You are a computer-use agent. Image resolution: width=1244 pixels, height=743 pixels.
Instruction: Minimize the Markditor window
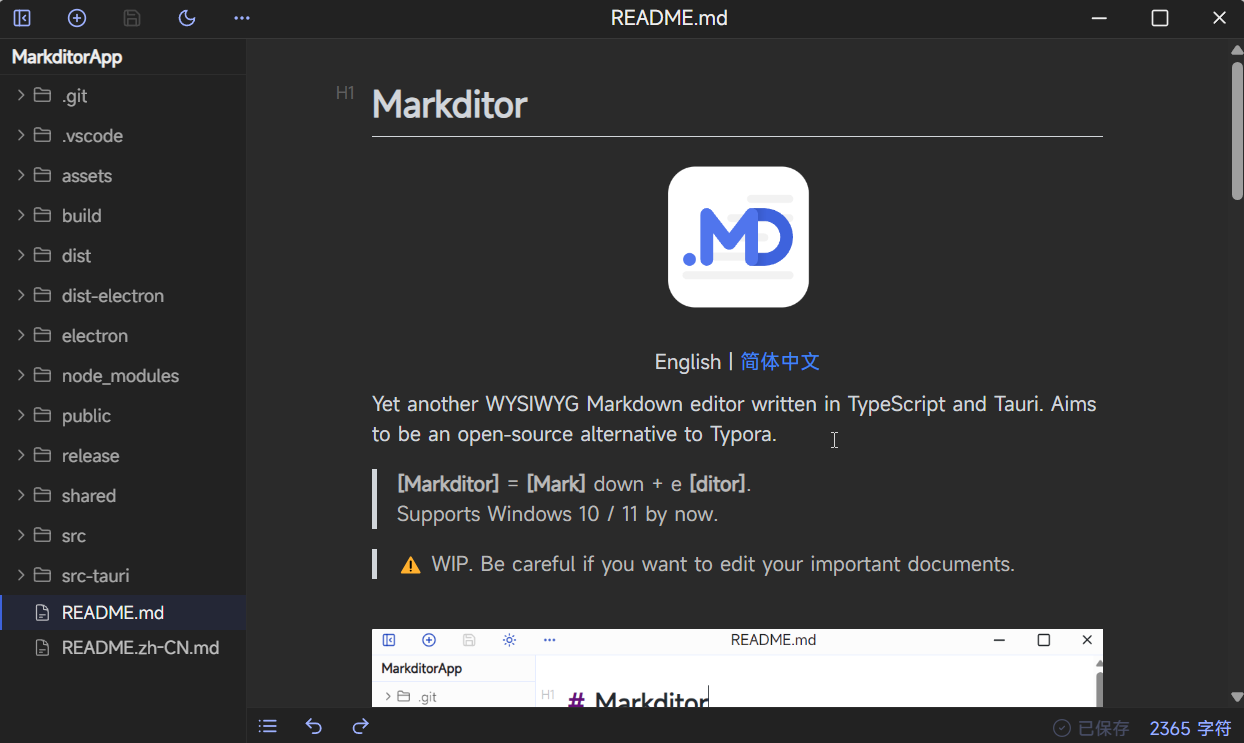click(x=1100, y=18)
